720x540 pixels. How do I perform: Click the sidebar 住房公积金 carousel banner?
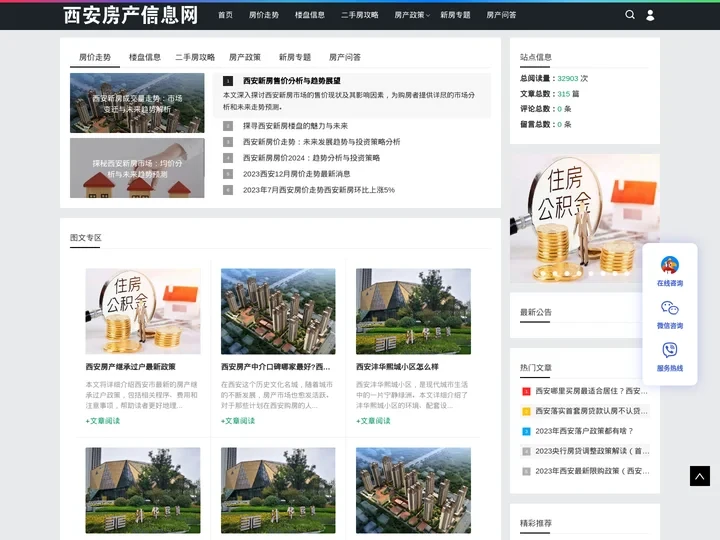coord(585,219)
